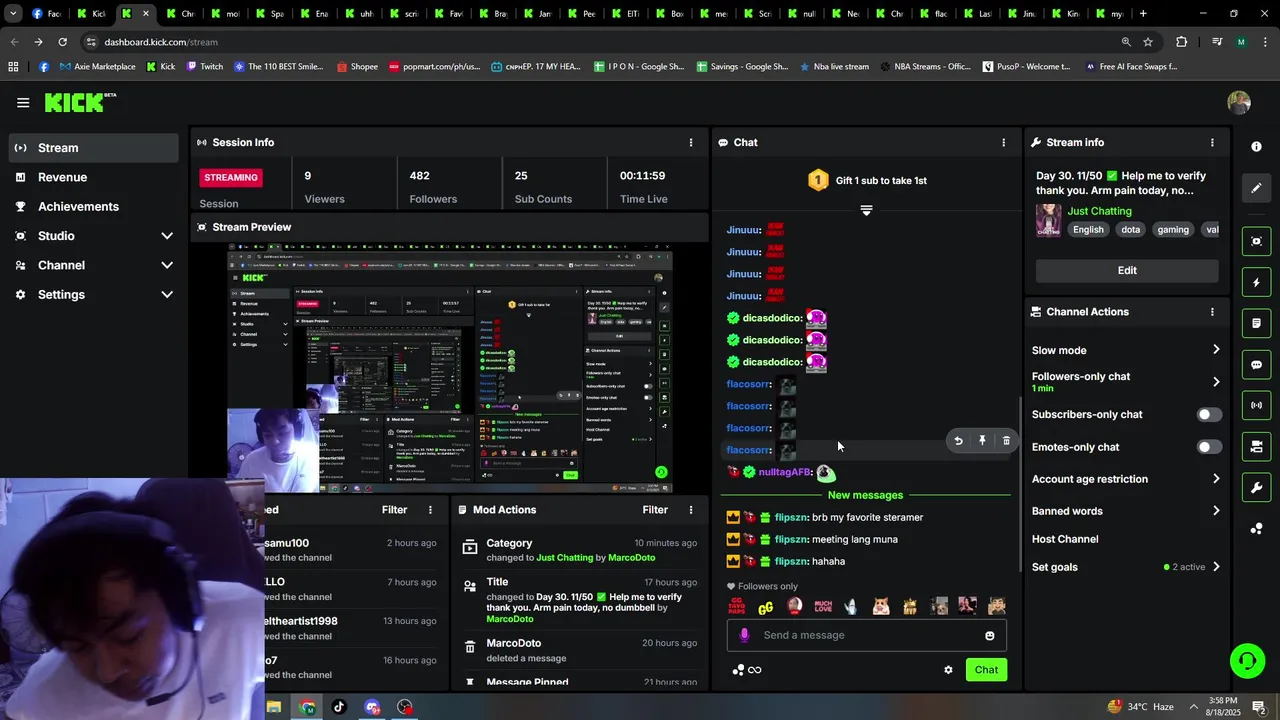The image size is (1280, 720).
Task: Select the English tag in Stream info
Action: [1088, 230]
